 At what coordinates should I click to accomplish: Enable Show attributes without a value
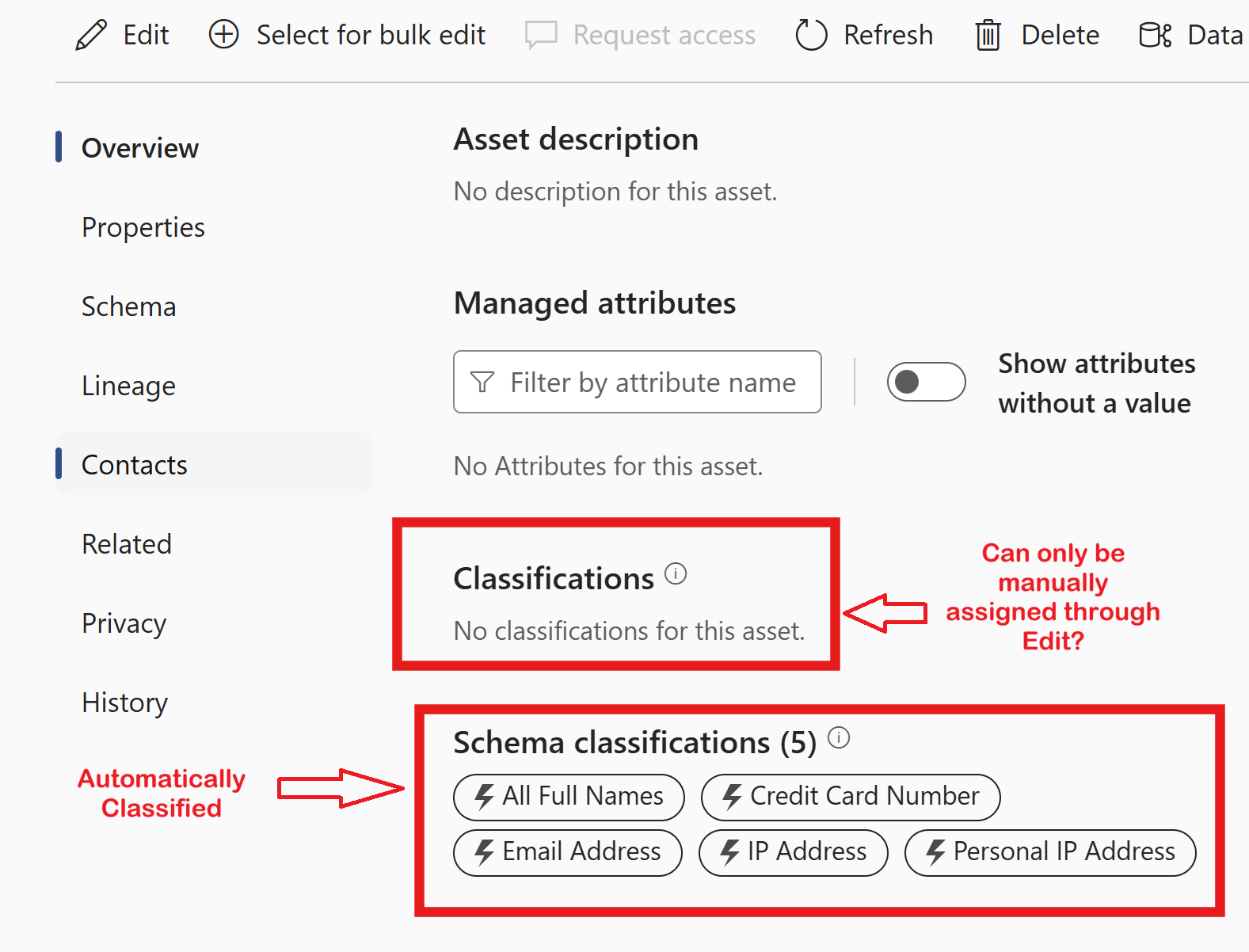point(926,381)
